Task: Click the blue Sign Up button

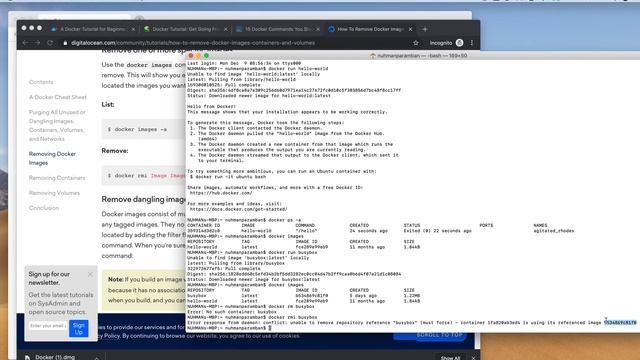Action: coord(78,329)
